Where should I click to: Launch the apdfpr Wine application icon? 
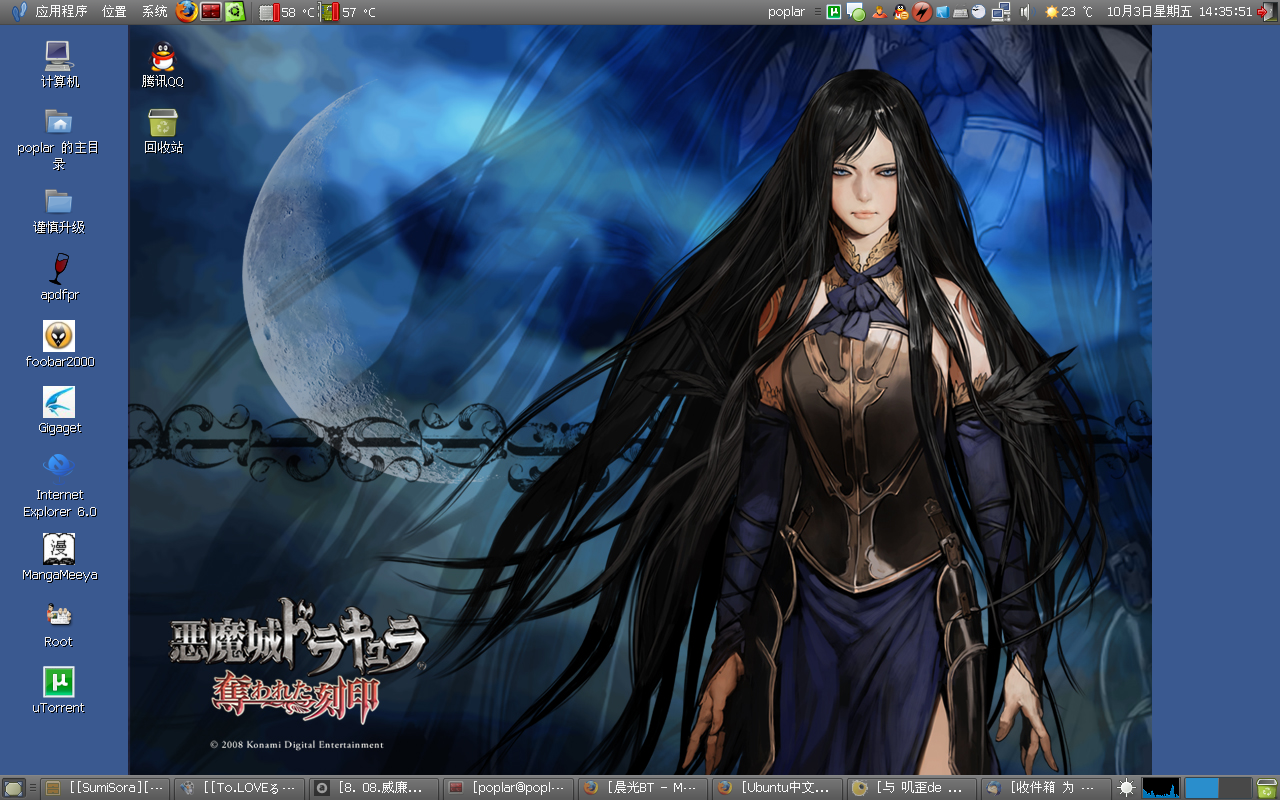coord(59,278)
